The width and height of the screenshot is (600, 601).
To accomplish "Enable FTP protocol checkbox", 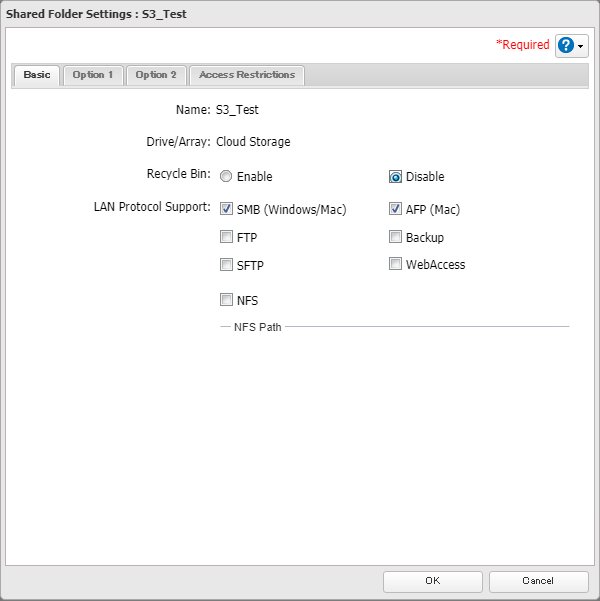I will click(226, 238).
